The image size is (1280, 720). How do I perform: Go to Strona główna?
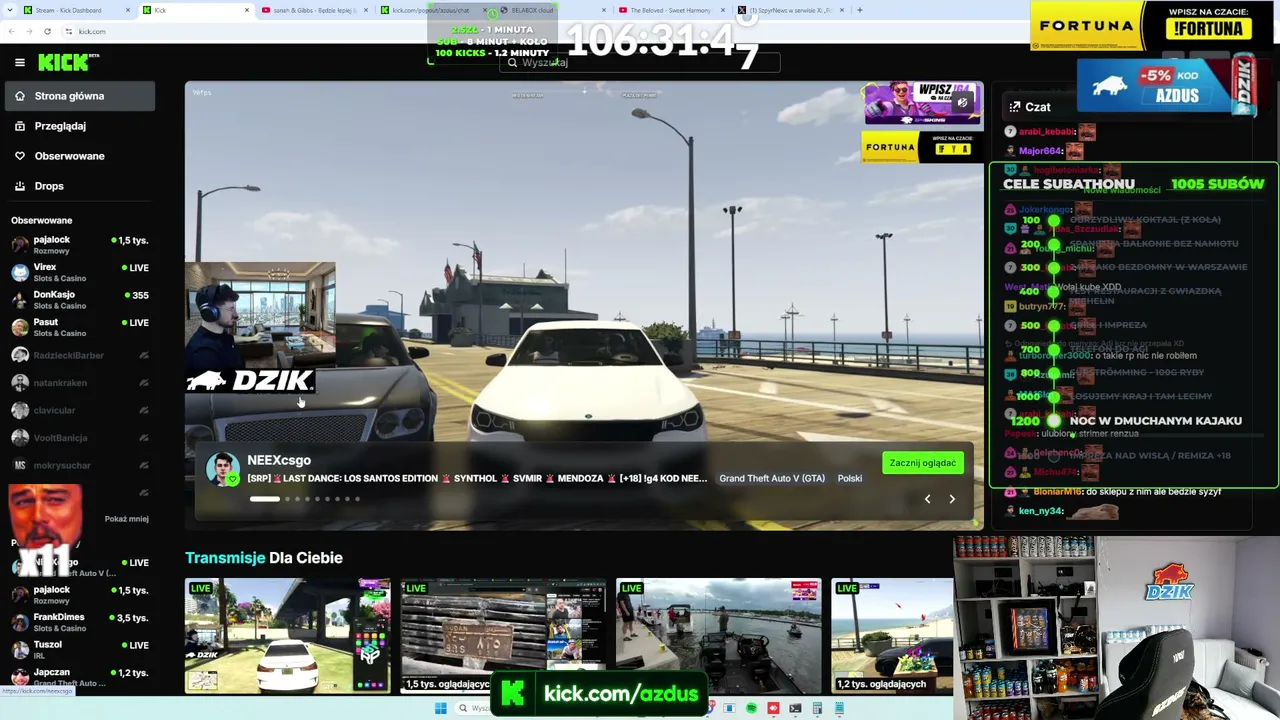pyautogui.click(x=80, y=96)
